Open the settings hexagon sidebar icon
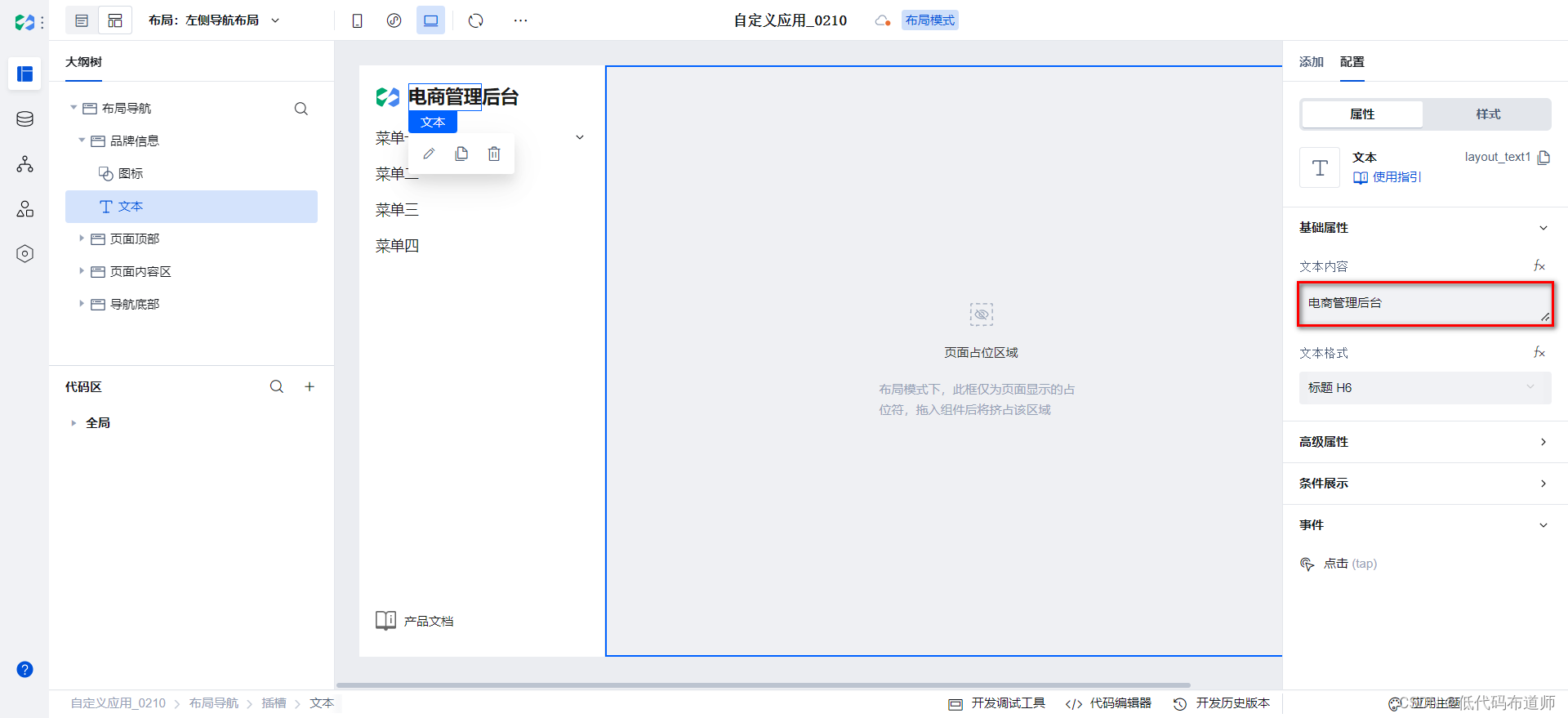 pyautogui.click(x=24, y=254)
